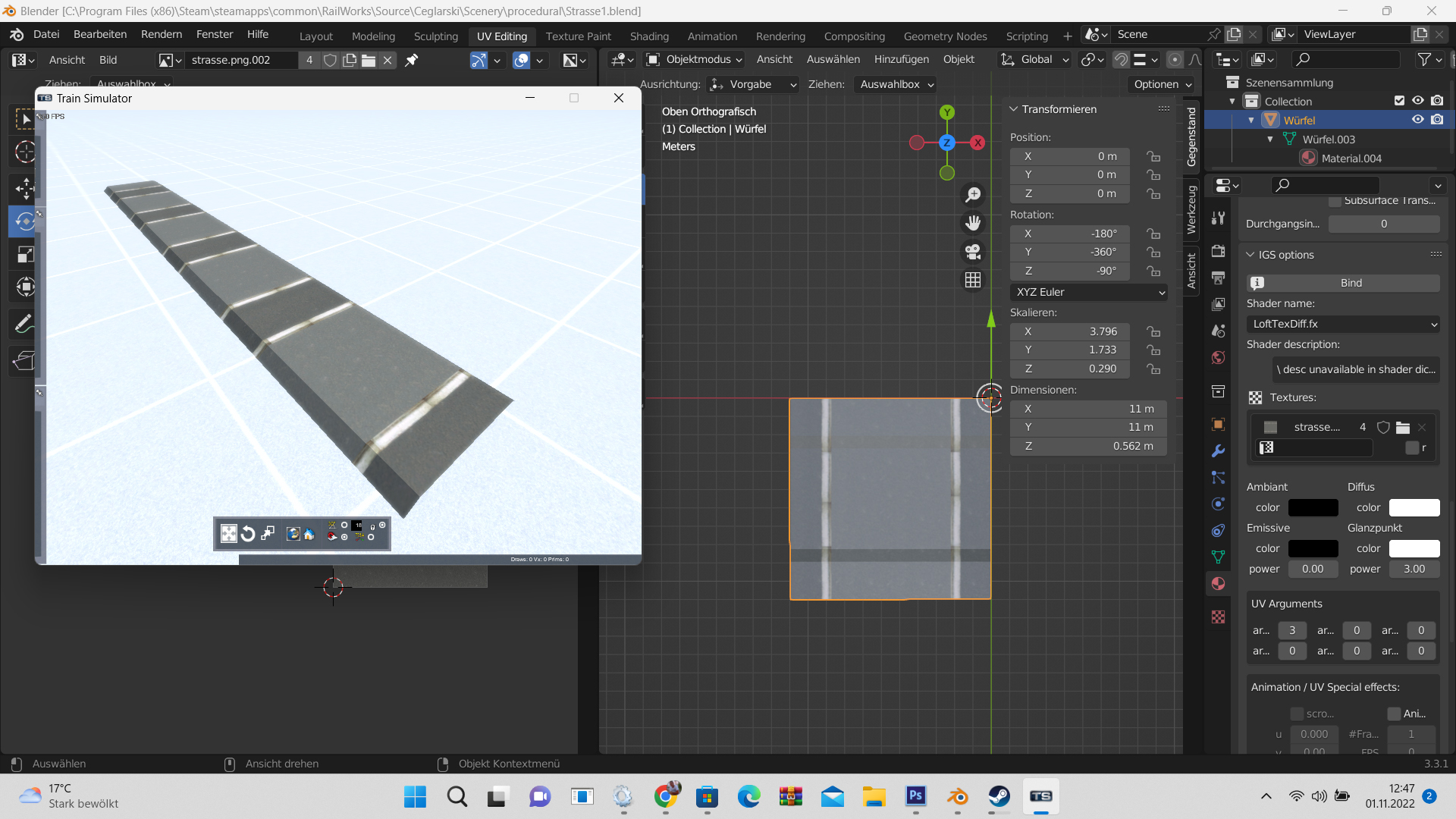Viewport: 1456px width, 819px height.
Task: Open the Physics properties tab
Action: pos(1219,504)
